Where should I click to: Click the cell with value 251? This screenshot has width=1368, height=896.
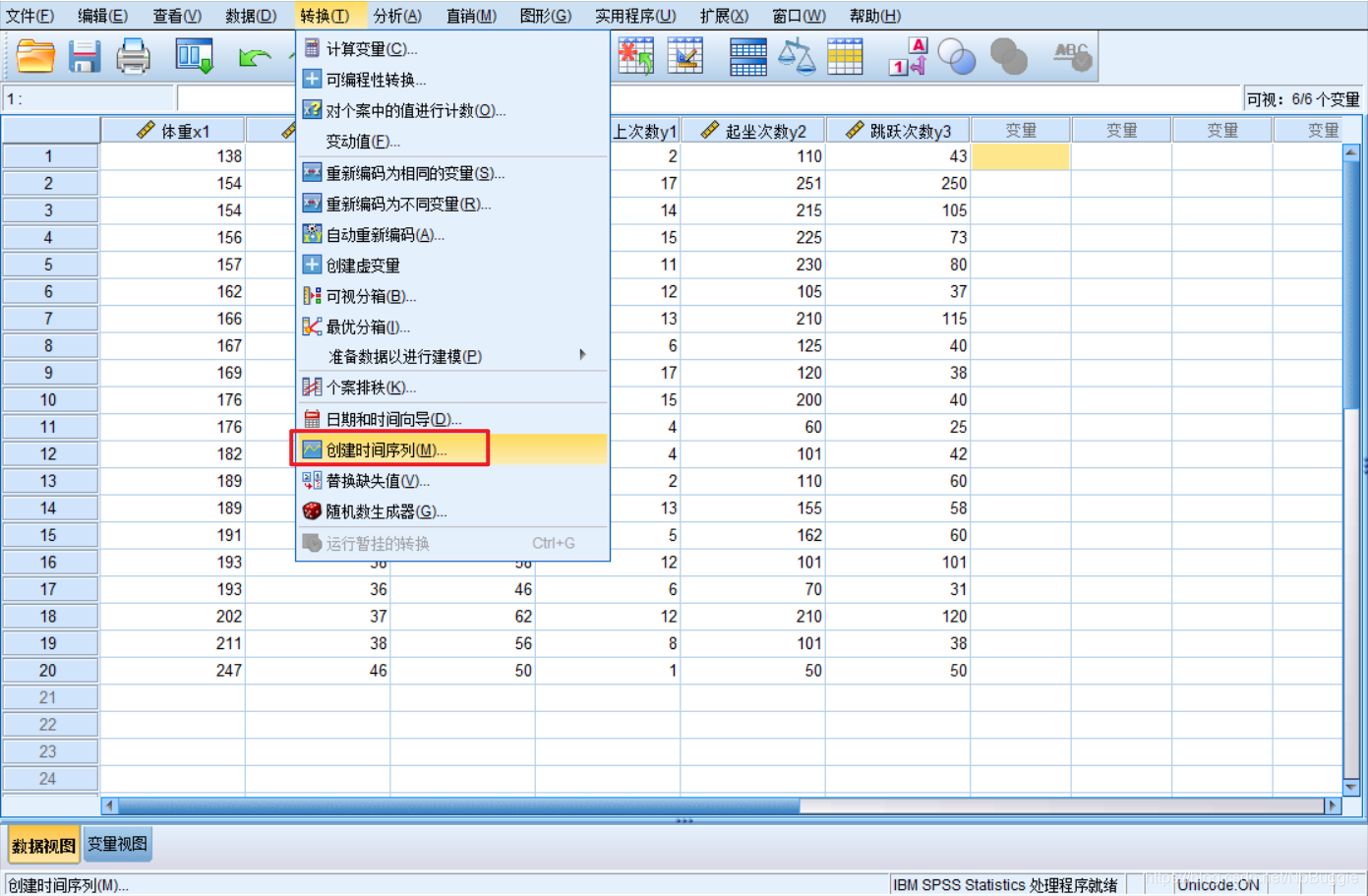(753, 184)
